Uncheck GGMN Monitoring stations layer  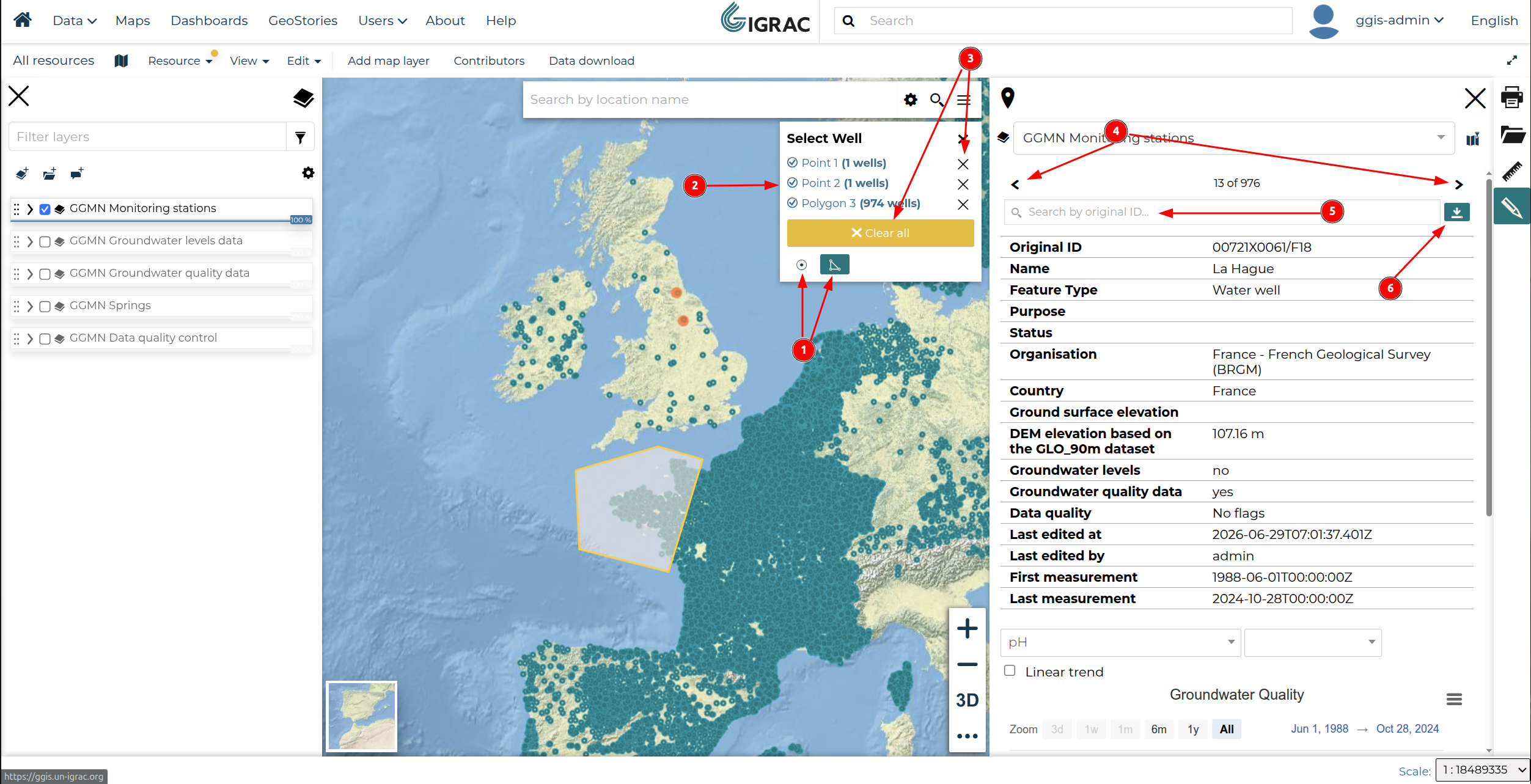[x=45, y=209]
